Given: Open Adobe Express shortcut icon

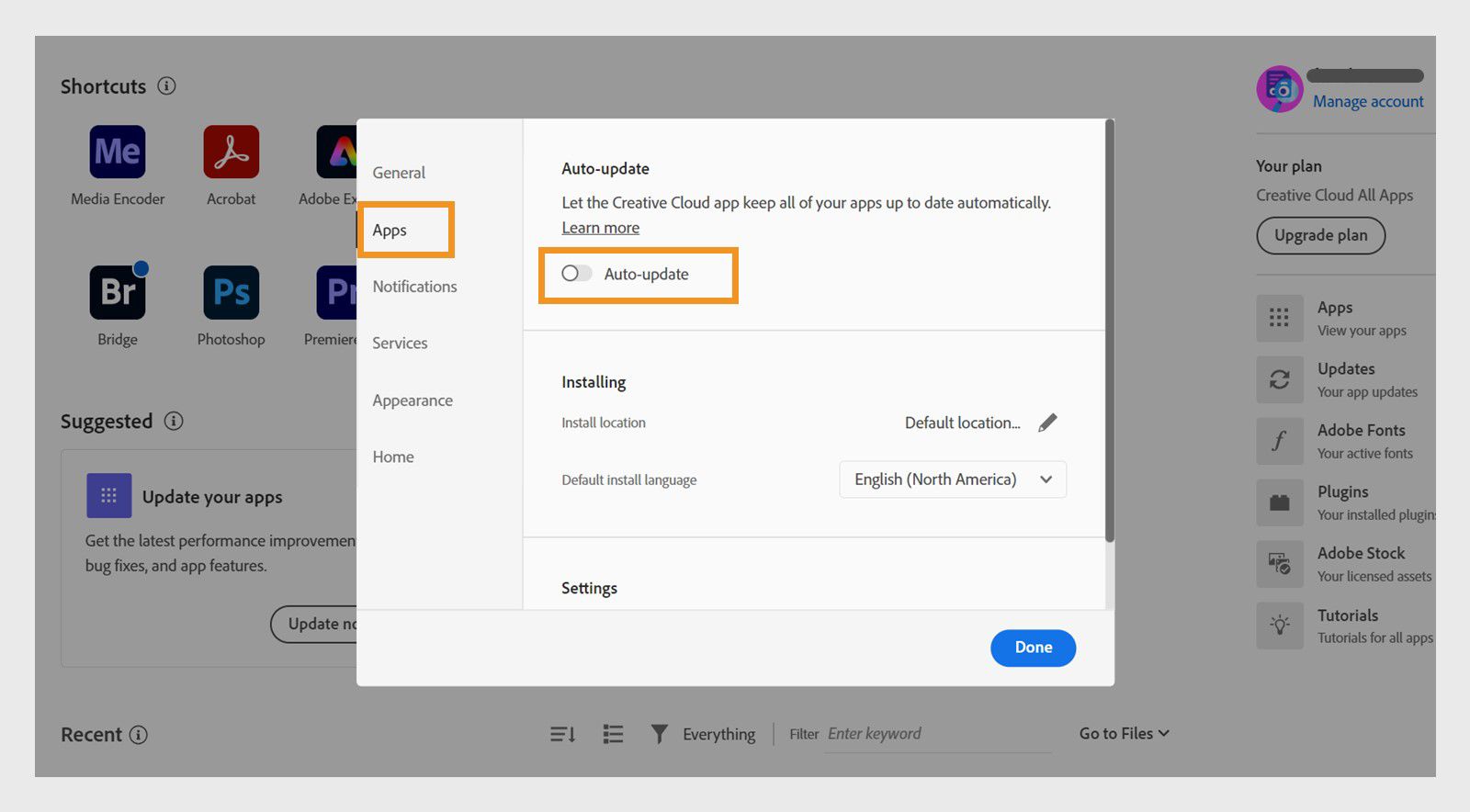Looking at the screenshot, I should pyautogui.click(x=336, y=152).
